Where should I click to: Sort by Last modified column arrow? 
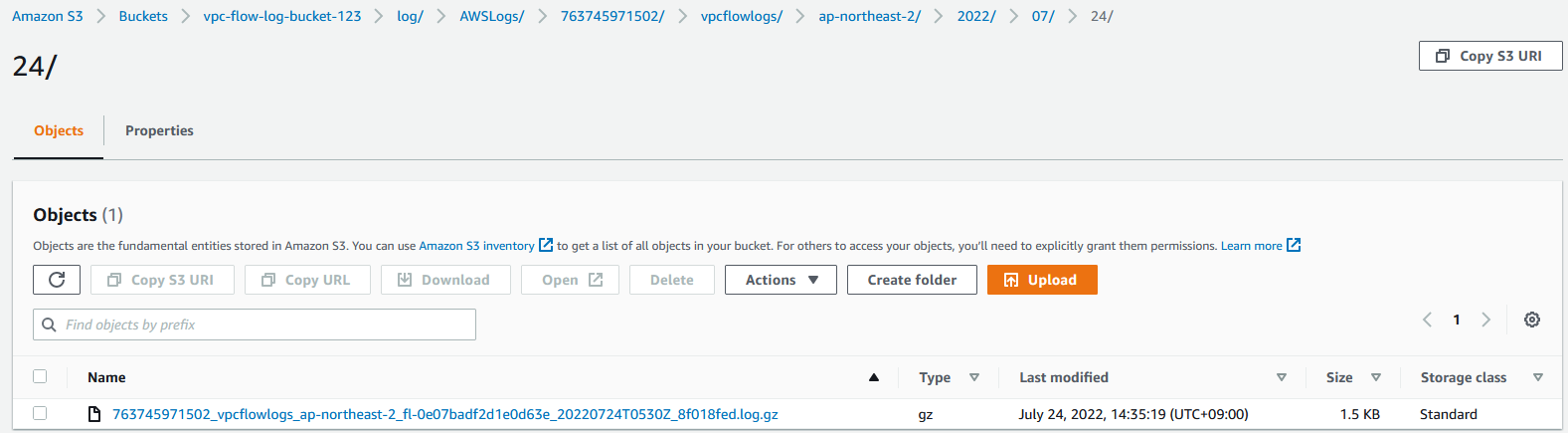coord(1282,377)
